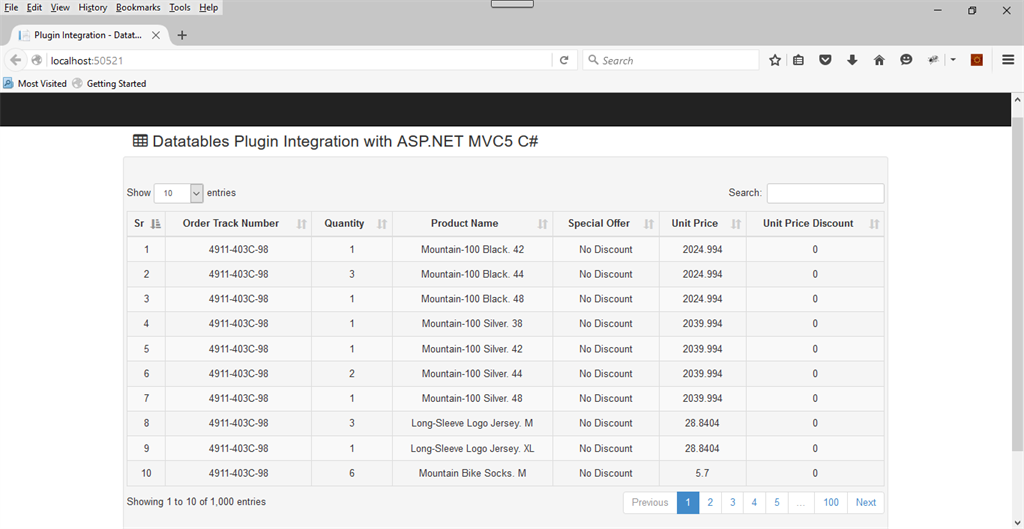Sort by Special Offer column icon

click(649, 224)
